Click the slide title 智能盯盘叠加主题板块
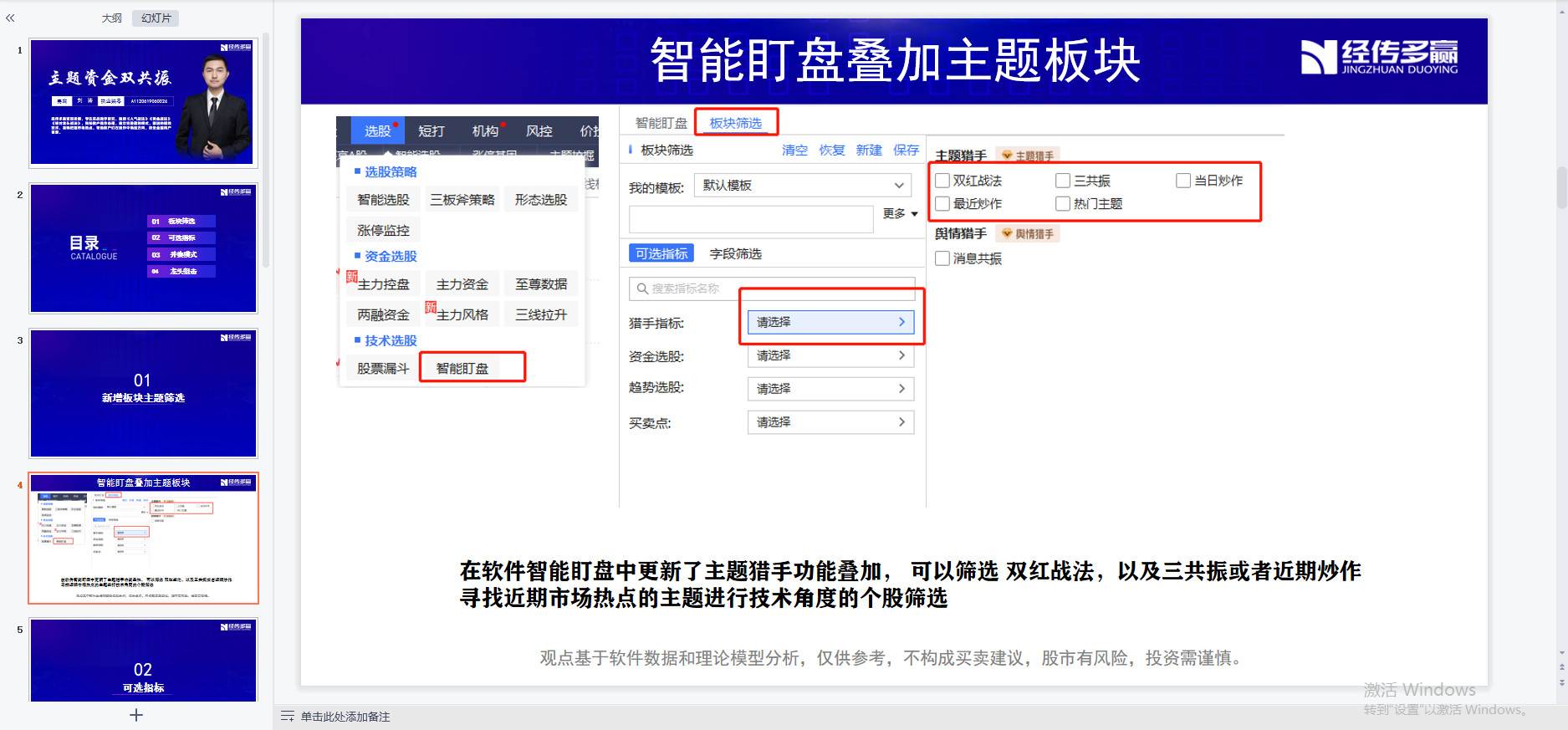 pos(895,60)
